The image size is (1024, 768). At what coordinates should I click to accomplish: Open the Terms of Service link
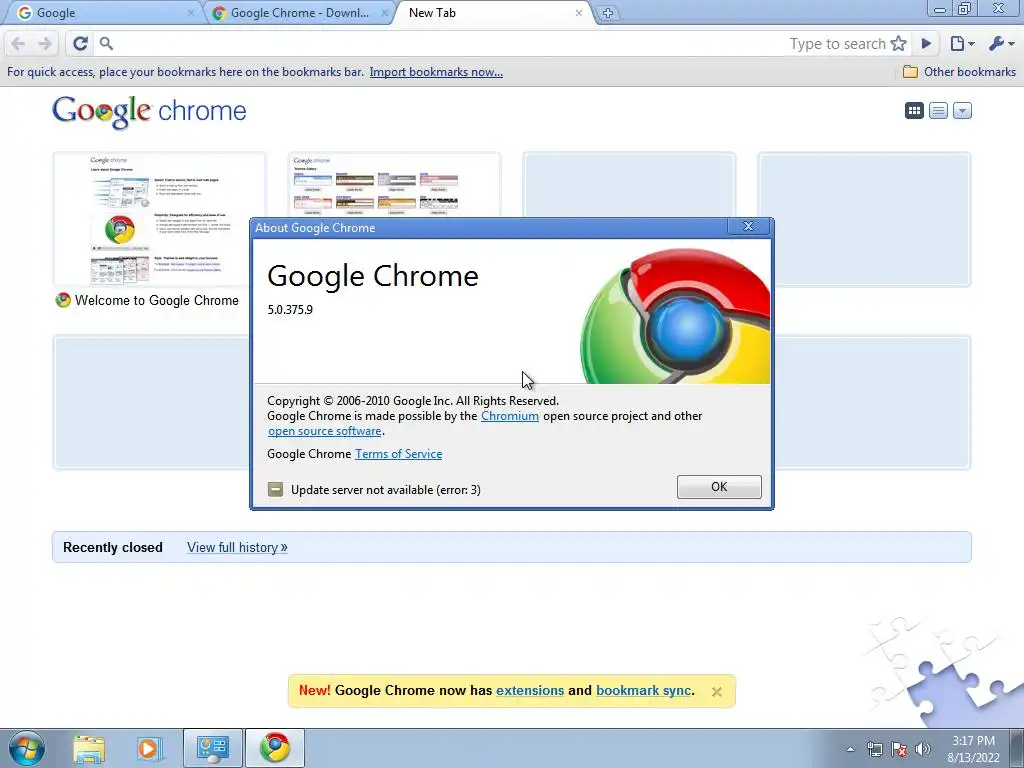tap(398, 454)
